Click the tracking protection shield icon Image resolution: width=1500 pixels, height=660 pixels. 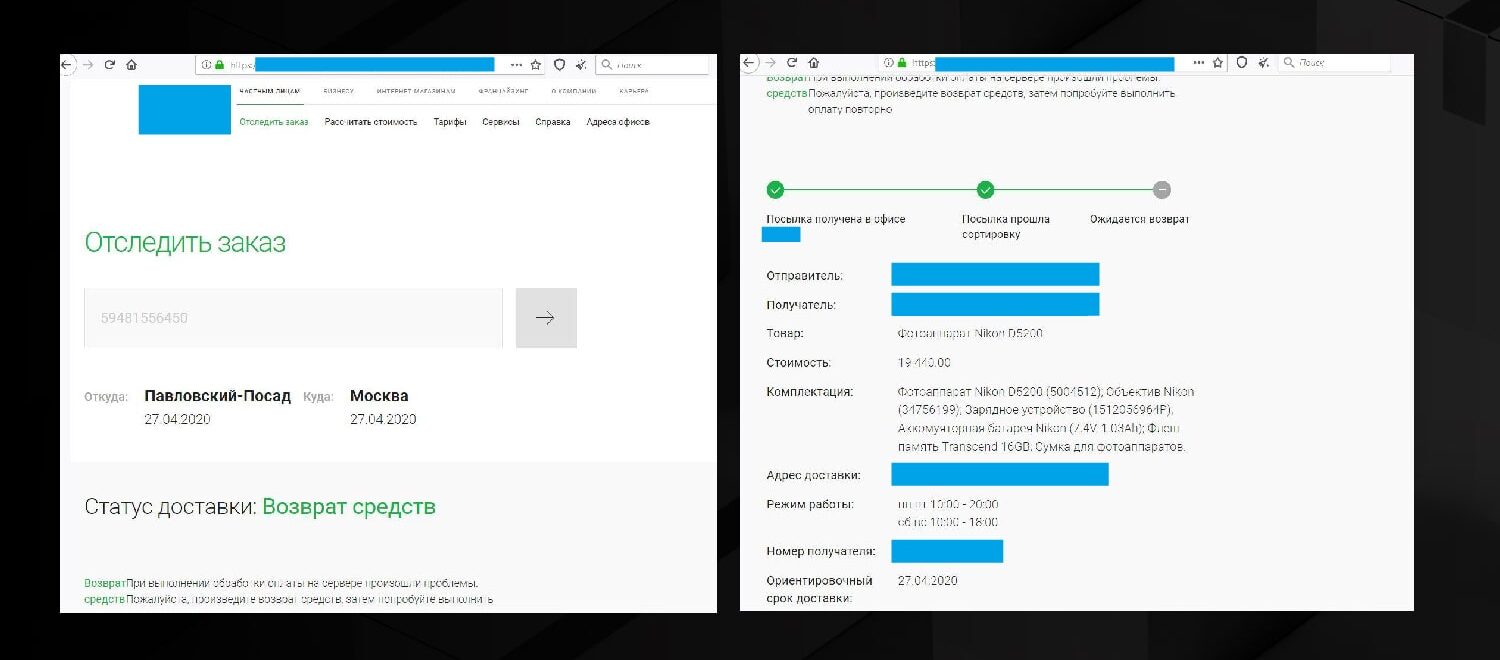click(558, 63)
